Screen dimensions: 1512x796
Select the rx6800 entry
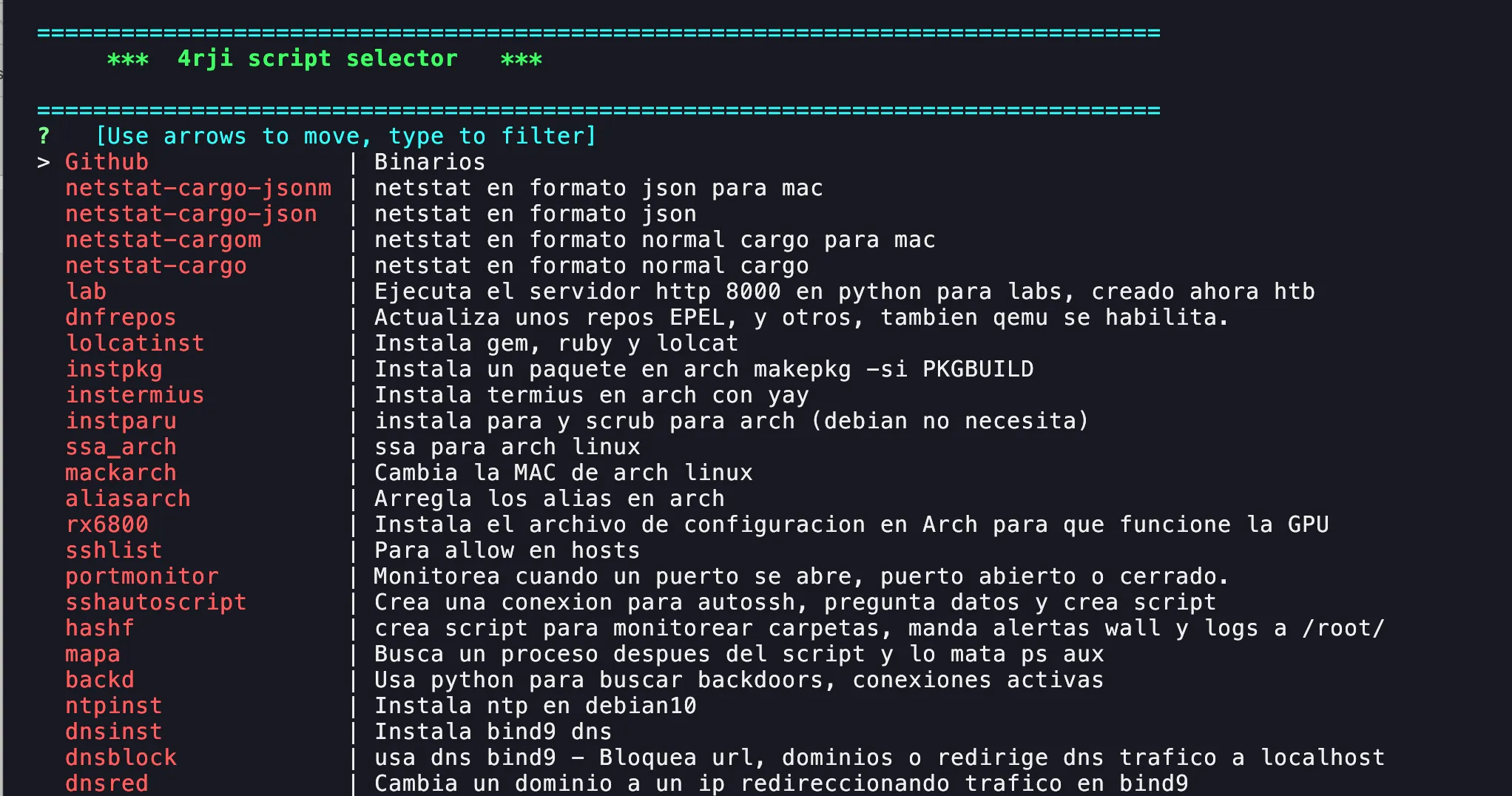(x=107, y=525)
